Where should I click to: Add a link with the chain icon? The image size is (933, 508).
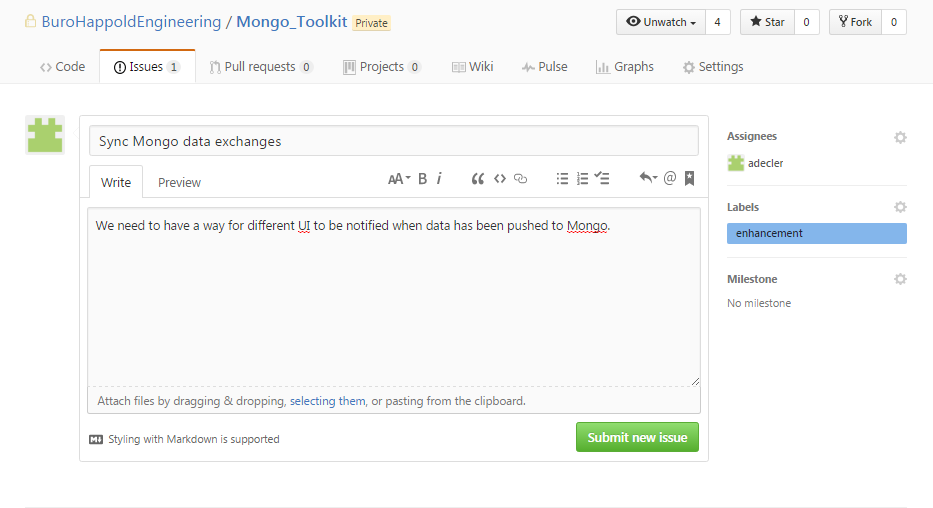click(x=521, y=178)
